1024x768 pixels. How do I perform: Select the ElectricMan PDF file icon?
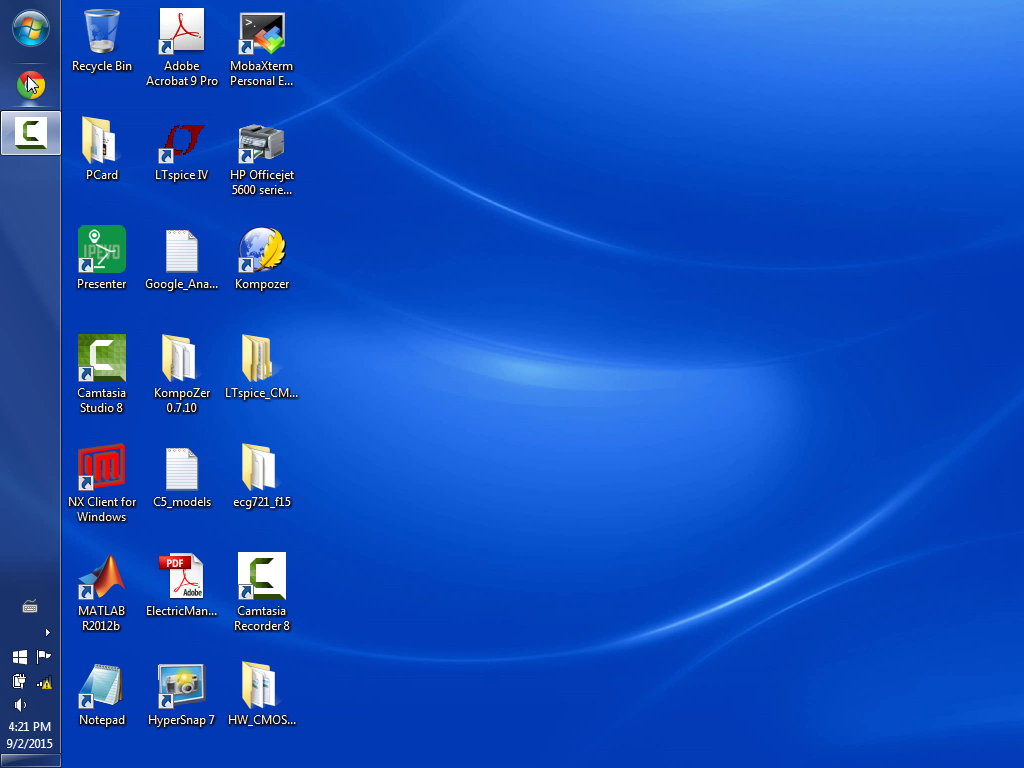pyautogui.click(x=182, y=577)
